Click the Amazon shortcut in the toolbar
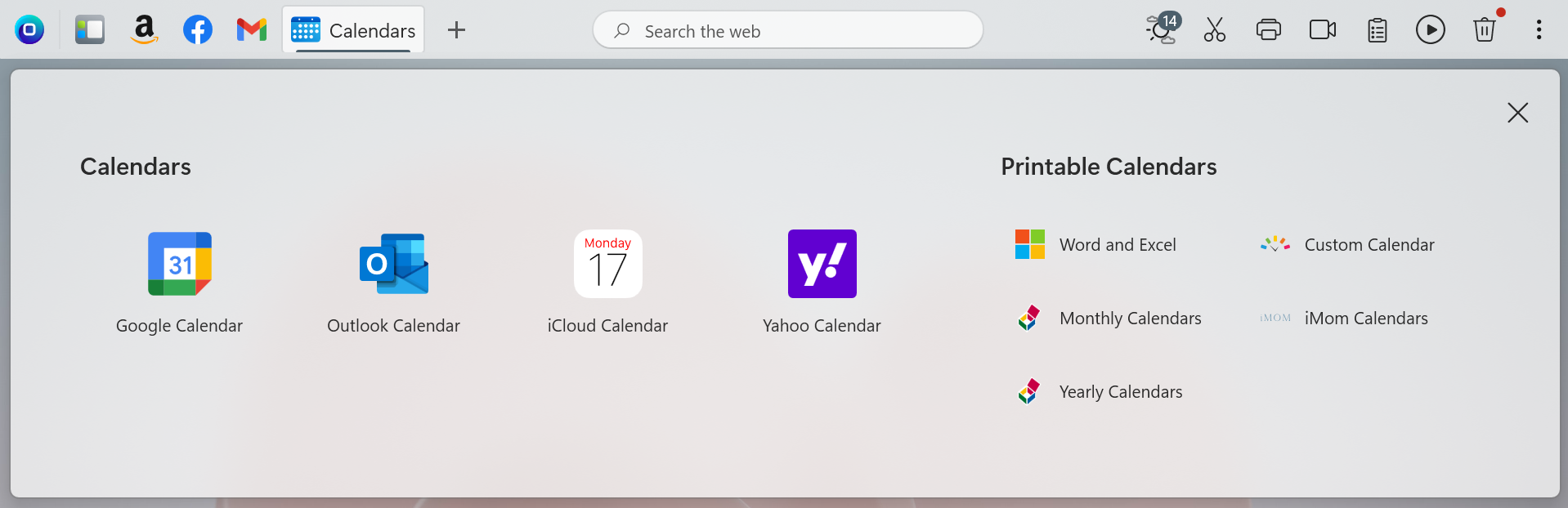The height and width of the screenshot is (508, 1568). [144, 30]
